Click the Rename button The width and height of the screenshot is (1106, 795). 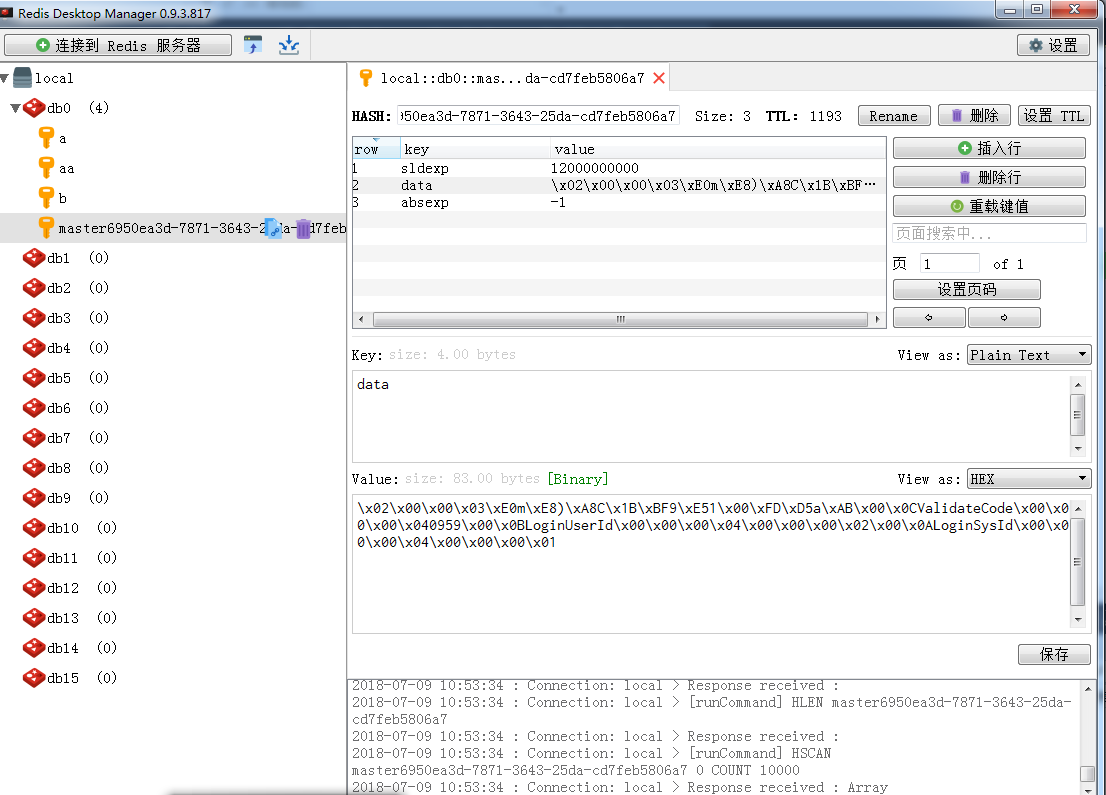pyautogui.click(x=894, y=116)
